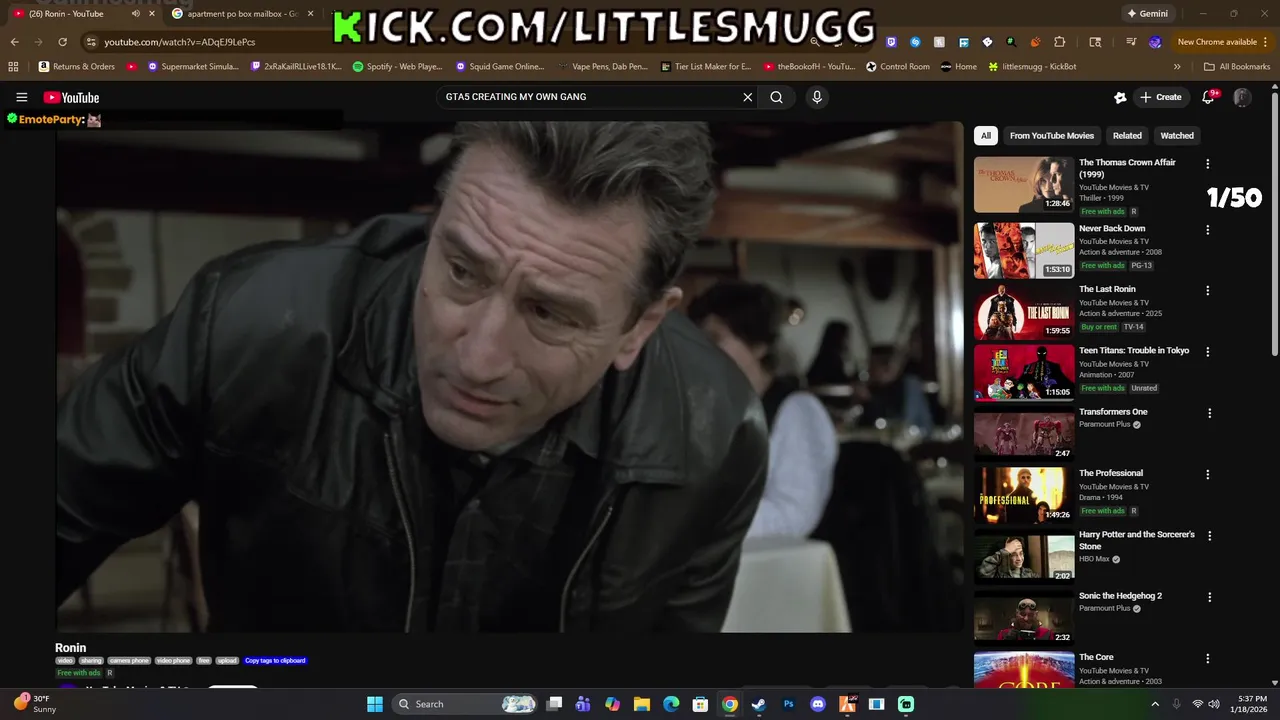Screen dimensions: 1280x720
Task: Open more options for The Last Ronin
Action: pyautogui.click(x=1207, y=291)
